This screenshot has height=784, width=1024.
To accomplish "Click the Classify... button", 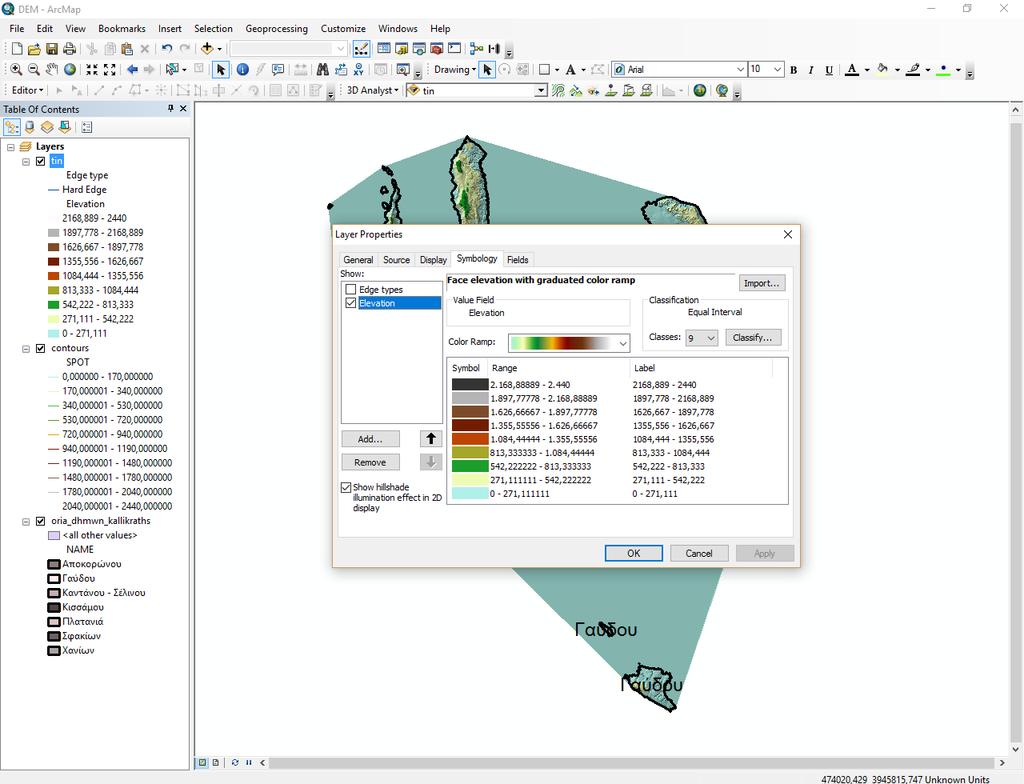I will [752, 338].
